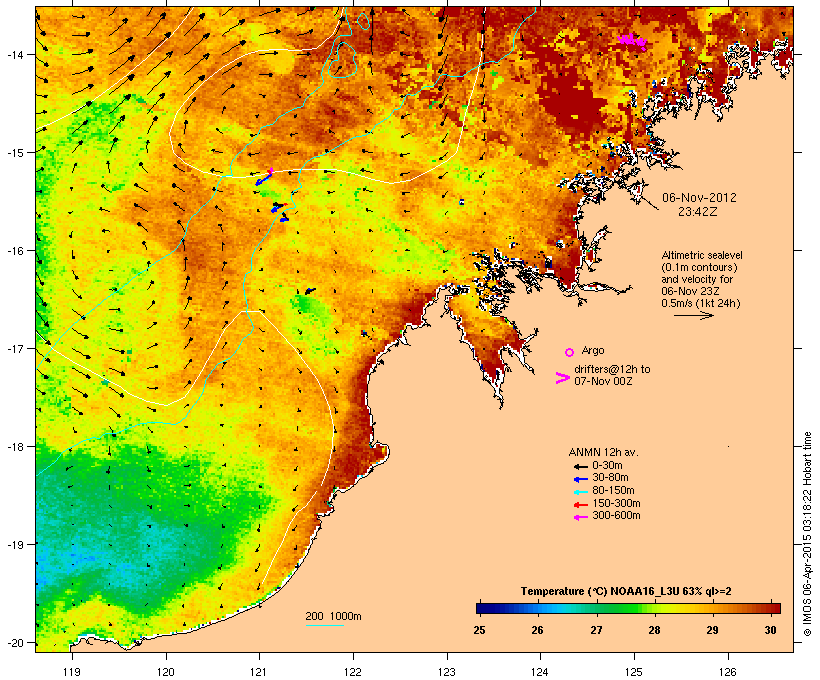
Task: Click the 'drifters@12h to' label
Action: click(612, 369)
